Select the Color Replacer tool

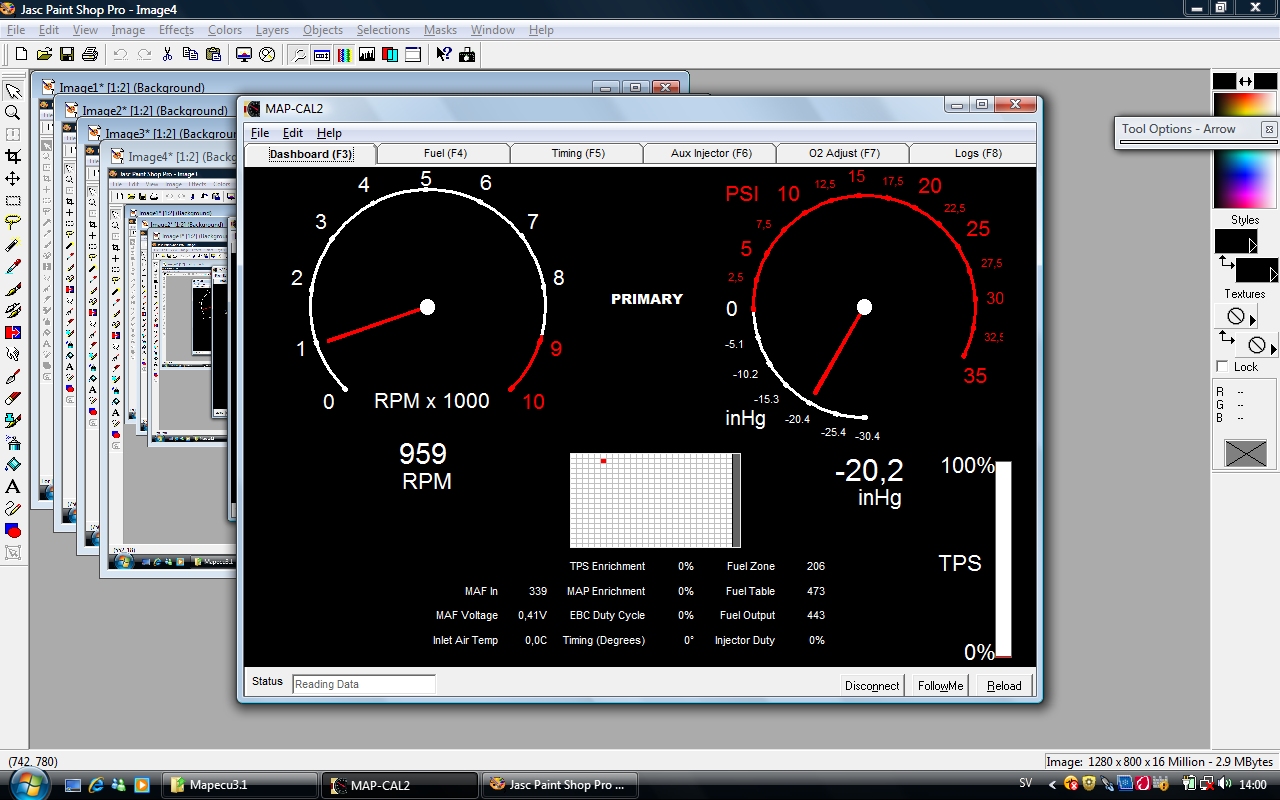(13, 332)
